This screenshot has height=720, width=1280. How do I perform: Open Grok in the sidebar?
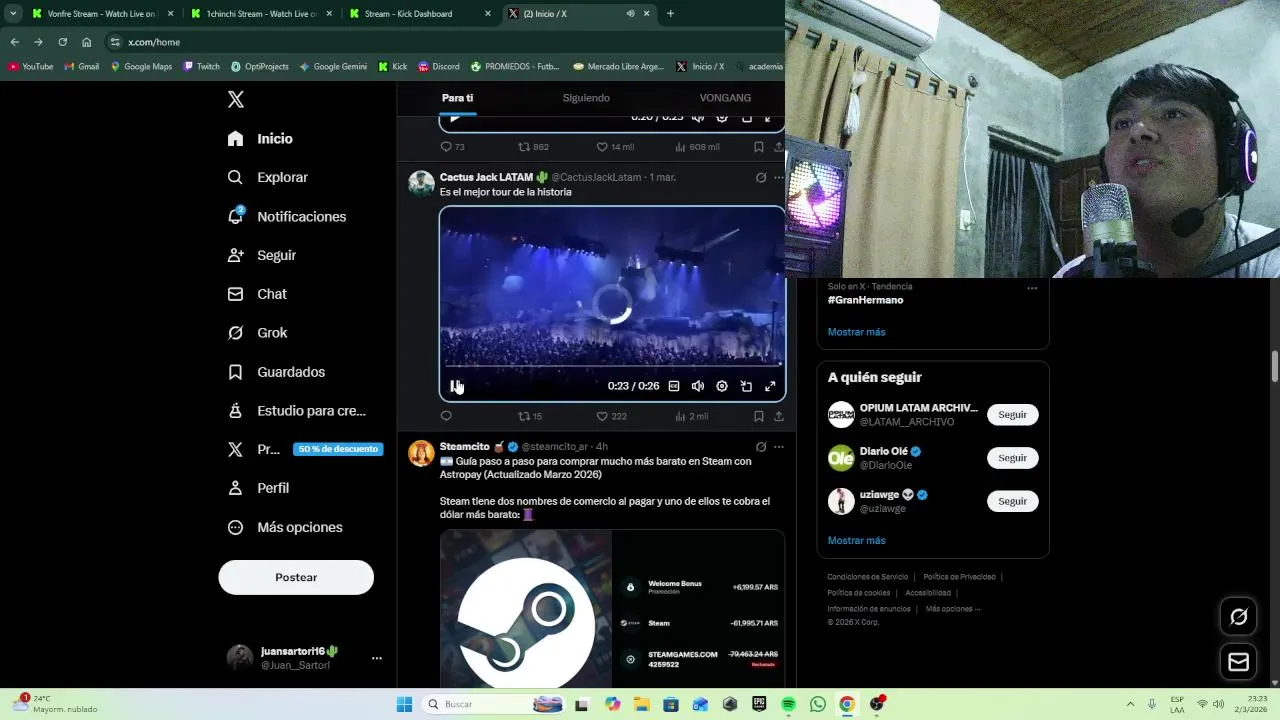coord(257,333)
